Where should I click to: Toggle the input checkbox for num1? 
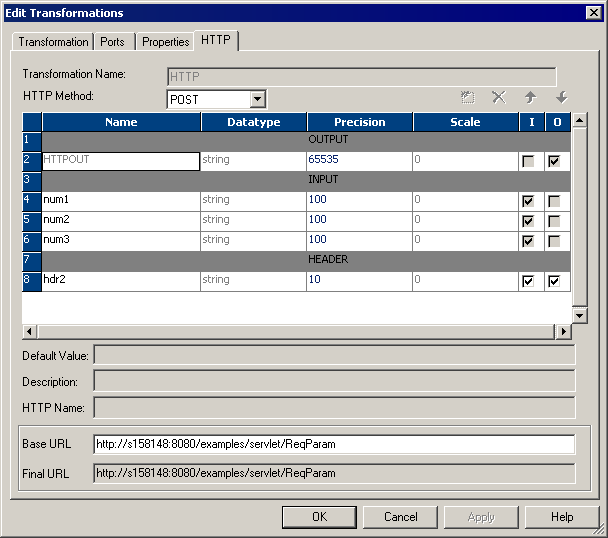point(528,201)
